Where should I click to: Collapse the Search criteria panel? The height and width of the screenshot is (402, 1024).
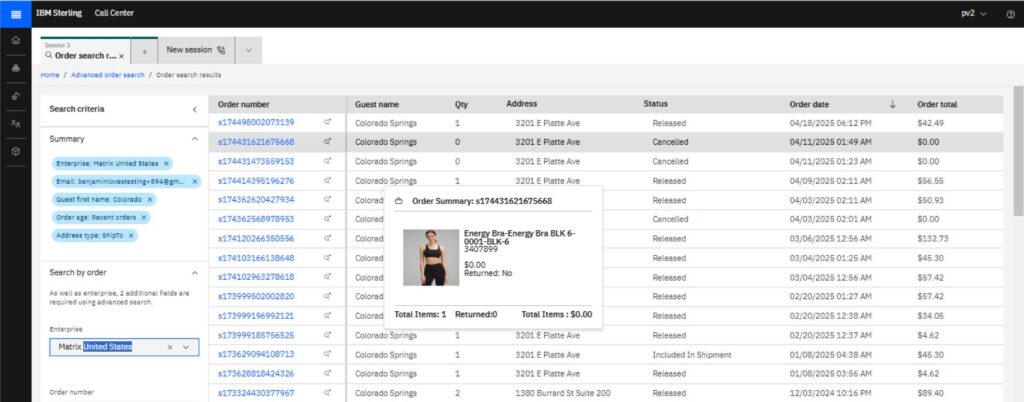pos(194,109)
